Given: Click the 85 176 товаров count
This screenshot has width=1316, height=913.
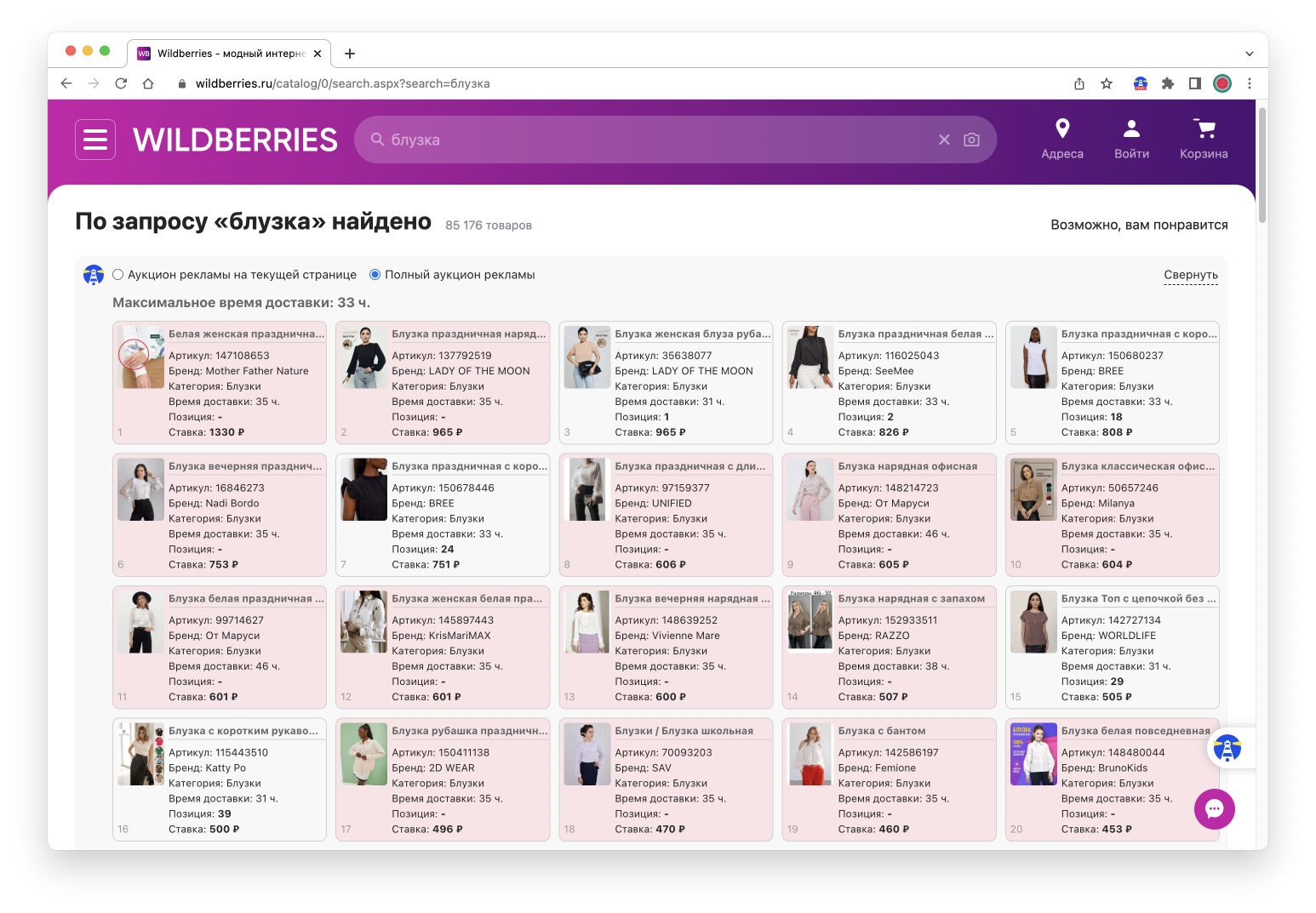Looking at the screenshot, I should pyautogui.click(x=489, y=225).
